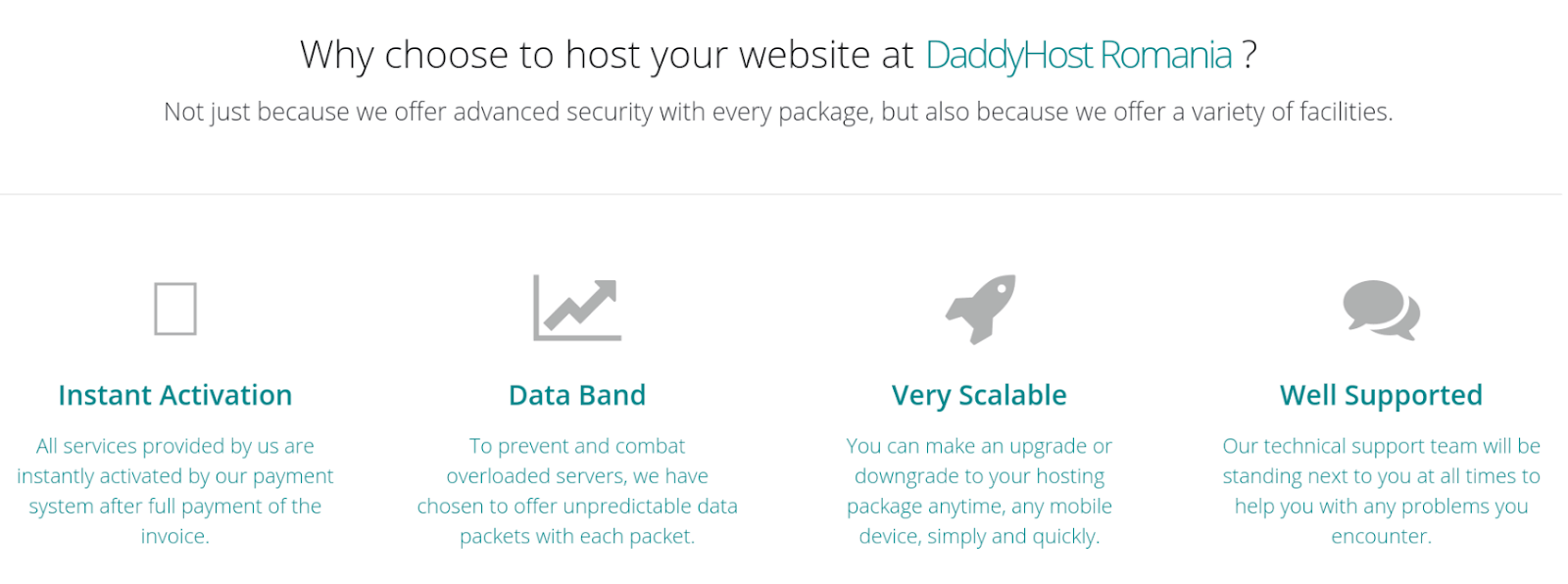
Task: Click the word 'encounter.' in last column
Action: coord(1381,536)
